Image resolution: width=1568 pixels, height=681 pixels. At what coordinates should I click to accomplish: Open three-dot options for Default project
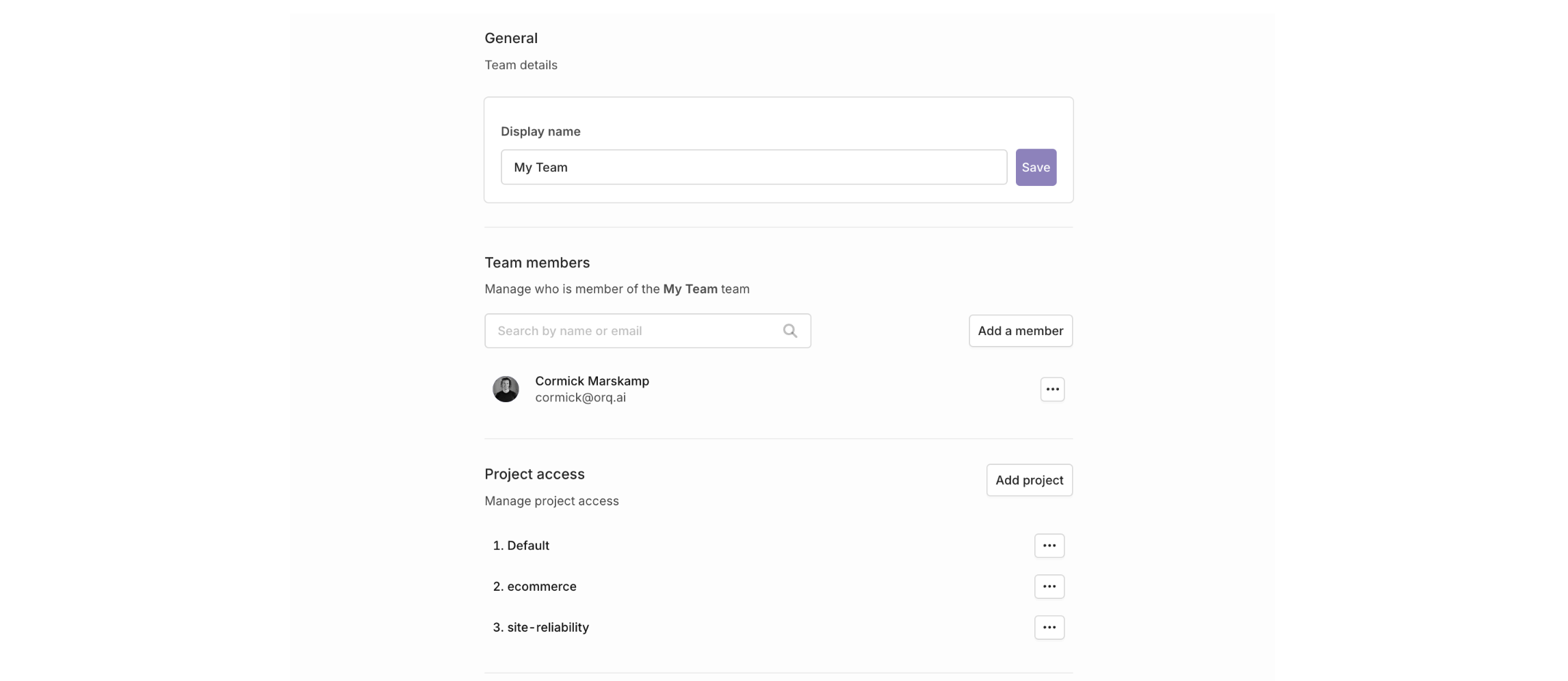[1049, 546]
